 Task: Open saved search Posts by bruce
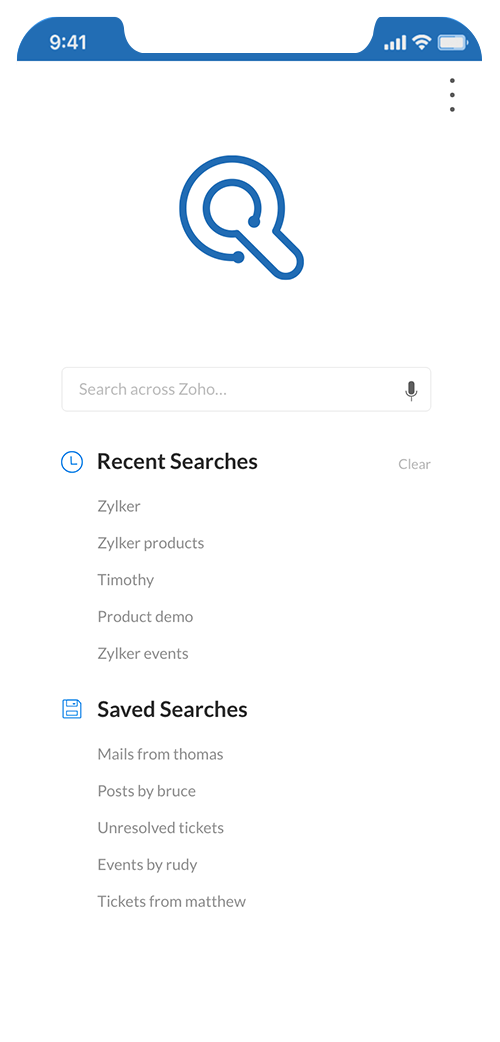tap(147, 791)
